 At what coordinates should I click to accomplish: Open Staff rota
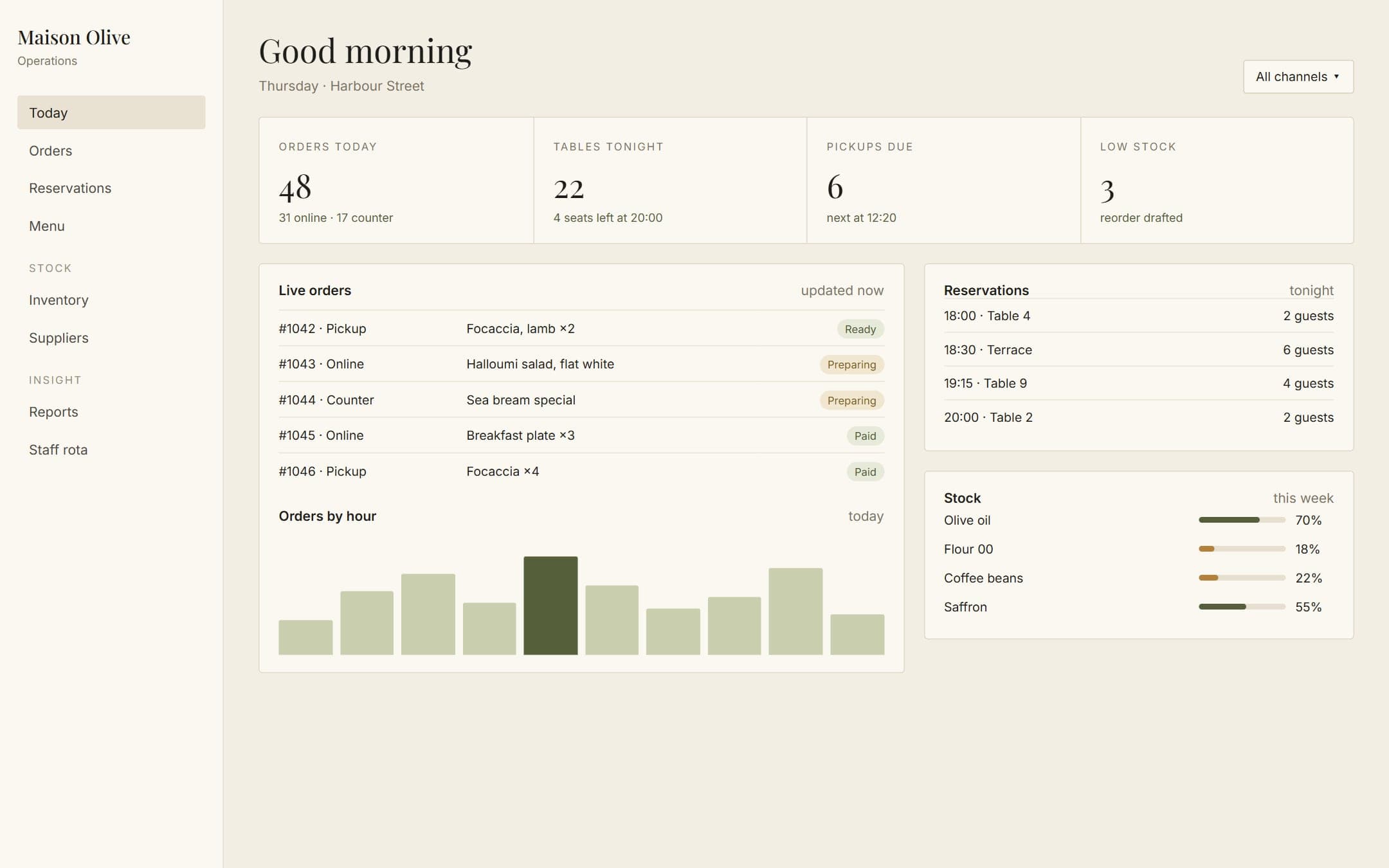point(111,449)
